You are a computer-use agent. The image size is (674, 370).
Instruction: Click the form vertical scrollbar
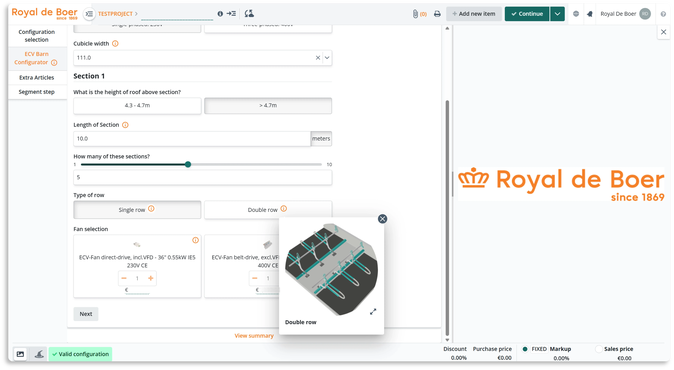(447, 217)
